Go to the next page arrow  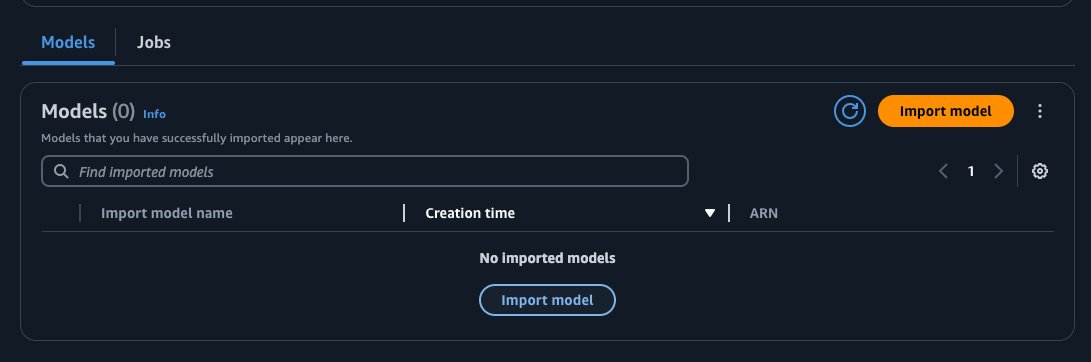point(998,171)
